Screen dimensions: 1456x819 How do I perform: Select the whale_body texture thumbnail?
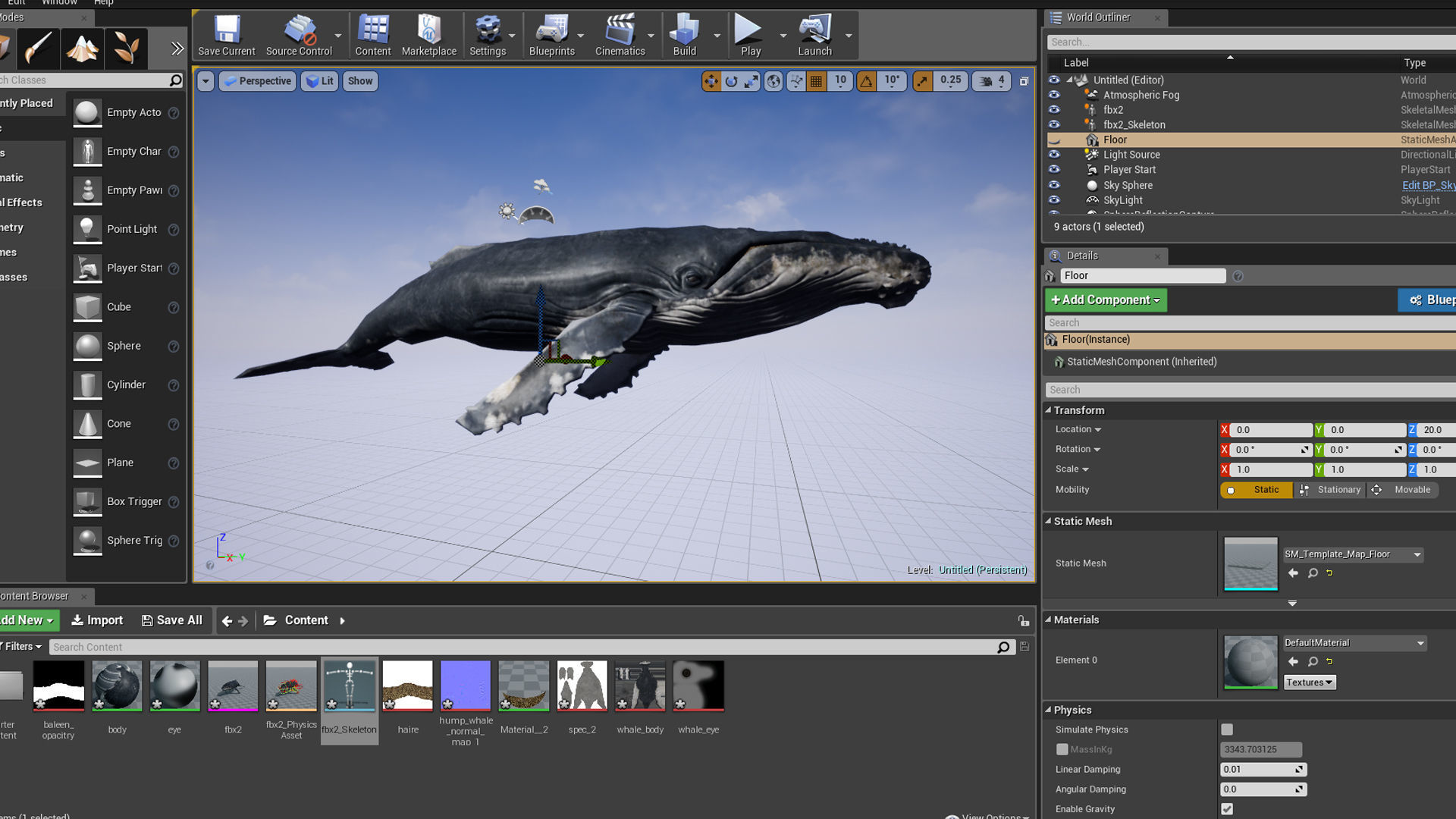pyautogui.click(x=640, y=686)
